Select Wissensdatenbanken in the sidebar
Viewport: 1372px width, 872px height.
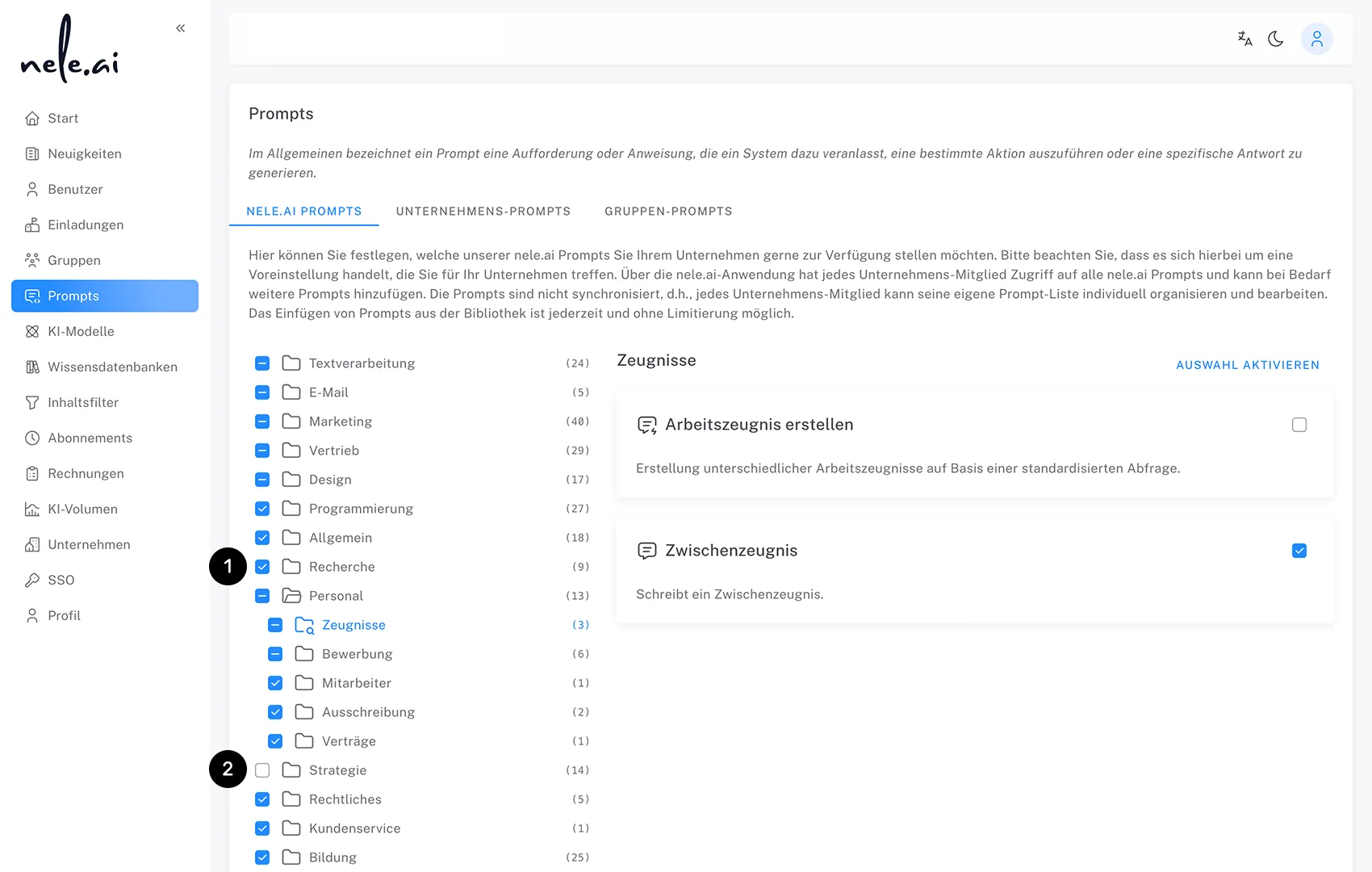[112, 367]
